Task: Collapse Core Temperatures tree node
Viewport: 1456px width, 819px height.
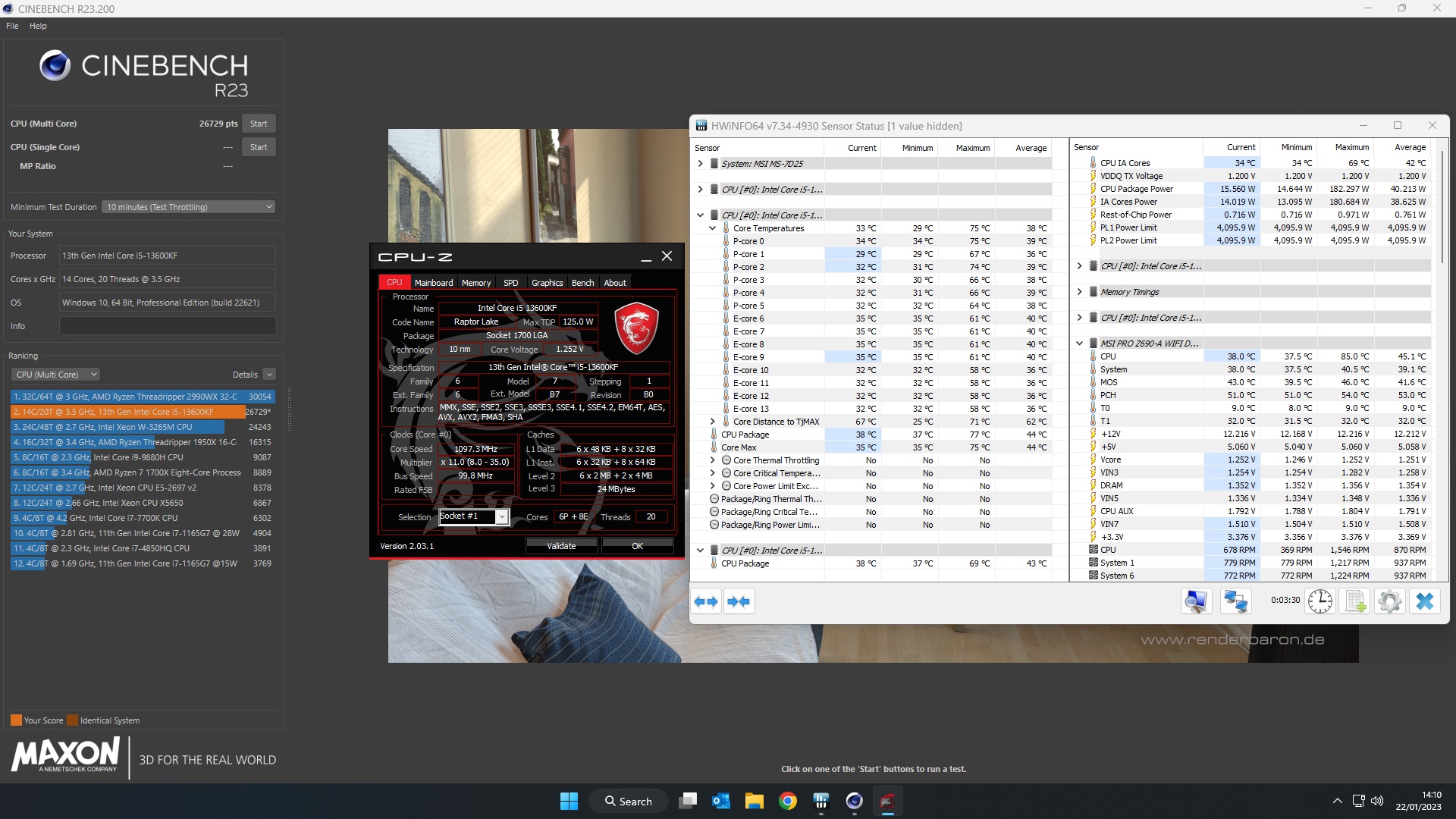Action: [x=712, y=228]
